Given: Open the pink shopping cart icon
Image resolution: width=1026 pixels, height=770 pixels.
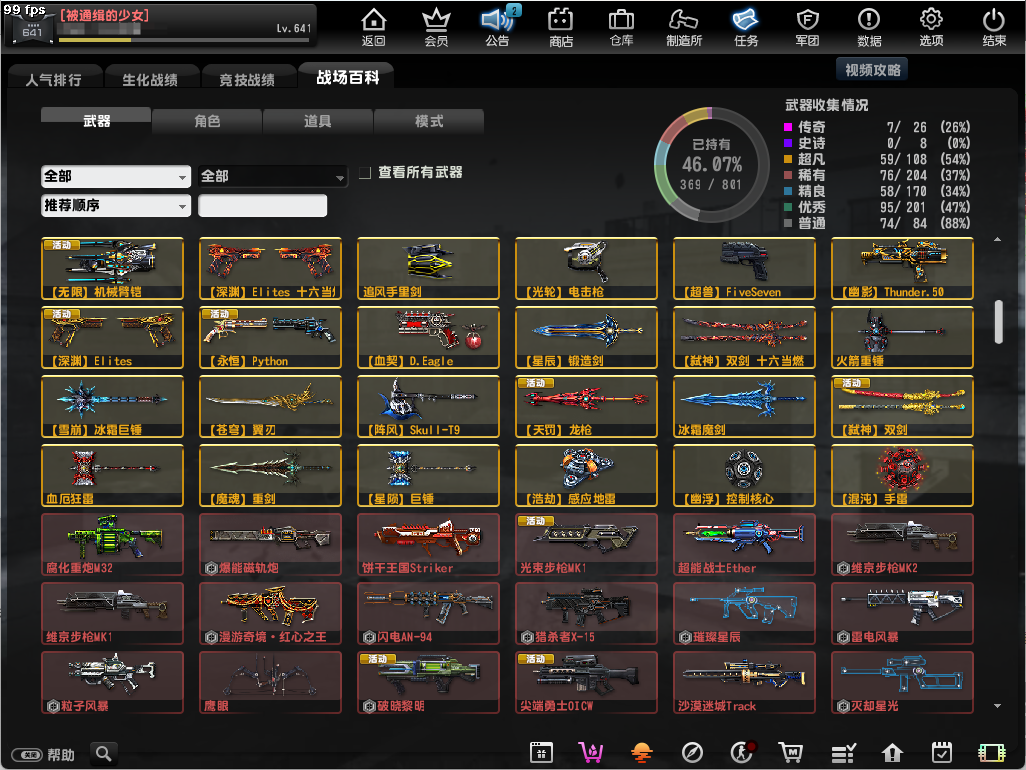Looking at the screenshot, I should point(591,753).
